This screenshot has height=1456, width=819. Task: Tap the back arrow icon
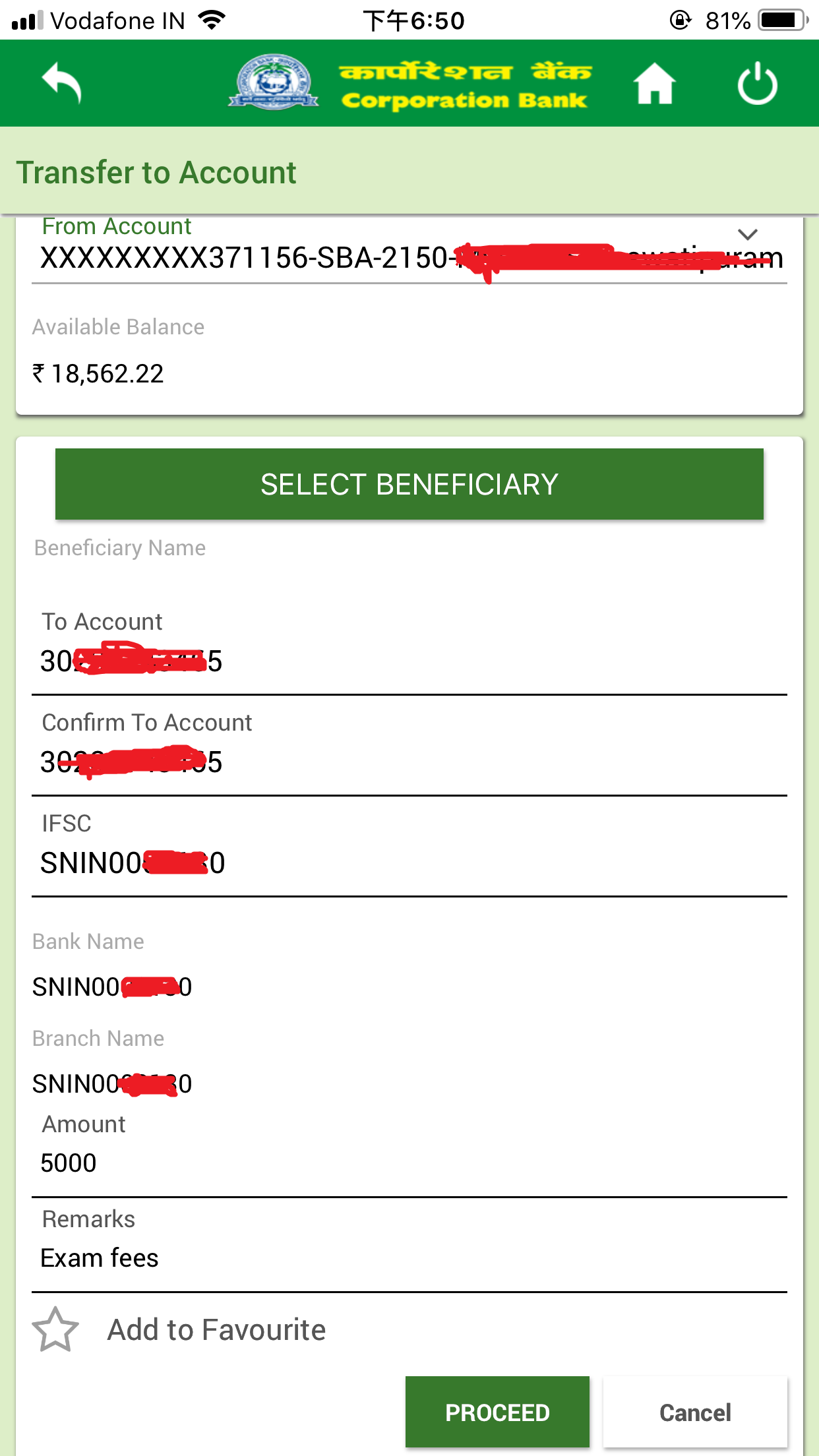click(61, 83)
